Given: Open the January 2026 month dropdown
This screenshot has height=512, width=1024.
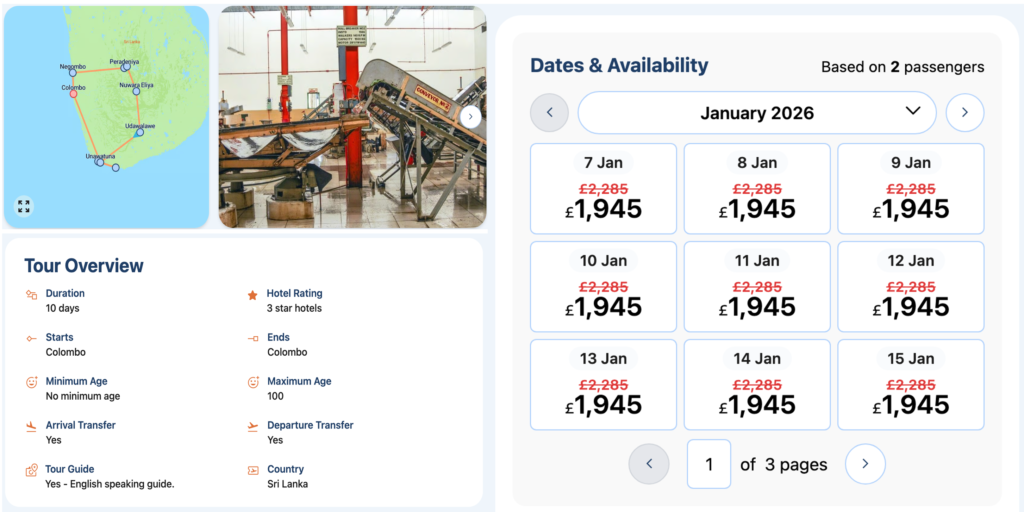Looking at the screenshot, I should click(x=757, y=113).
